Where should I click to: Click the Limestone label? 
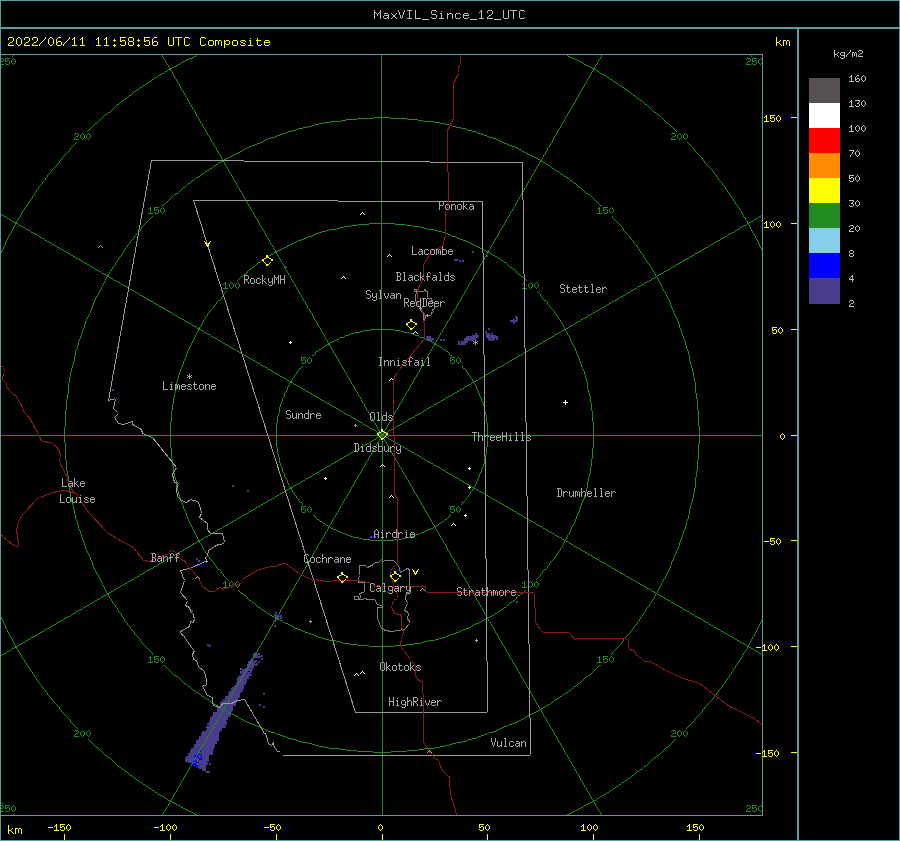coord(189,386)
